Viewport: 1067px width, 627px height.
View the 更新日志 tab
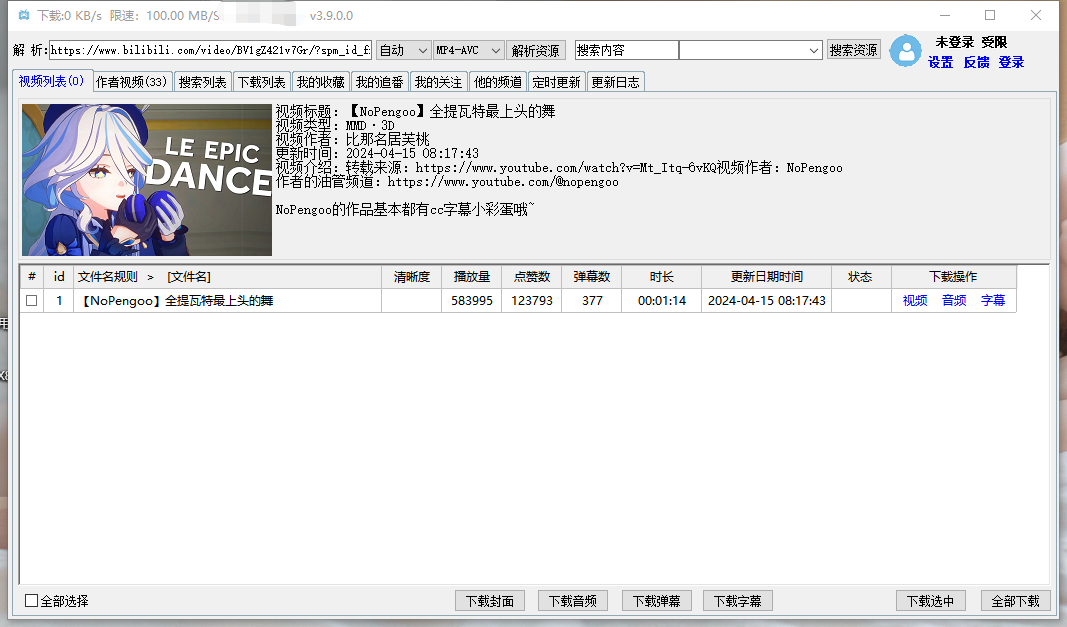point(615,82)
